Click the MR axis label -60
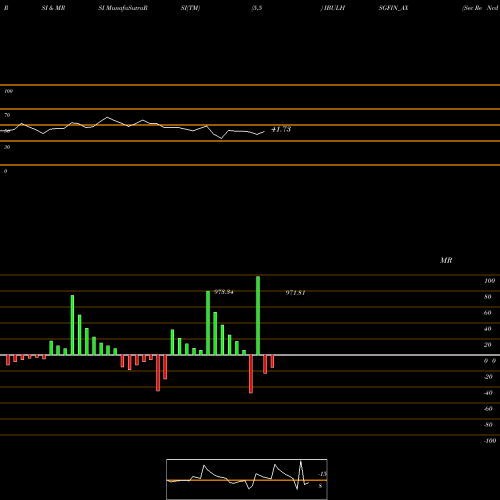Screen dimensions: 500x500 tap(488, 409)
